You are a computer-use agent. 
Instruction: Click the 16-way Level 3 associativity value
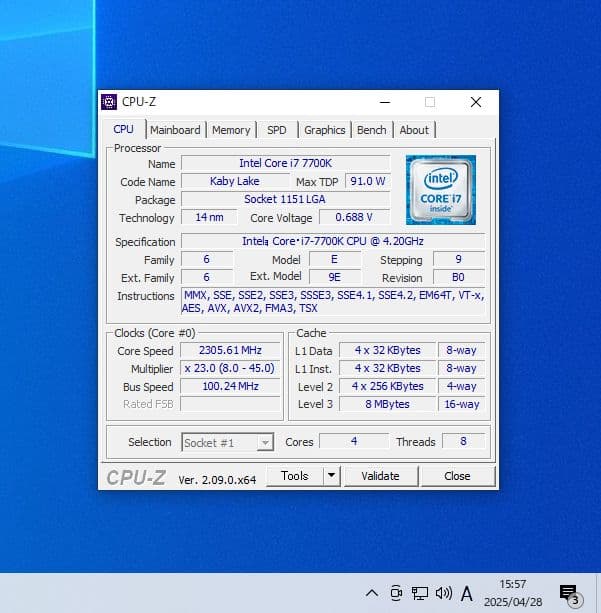(462, 404)
